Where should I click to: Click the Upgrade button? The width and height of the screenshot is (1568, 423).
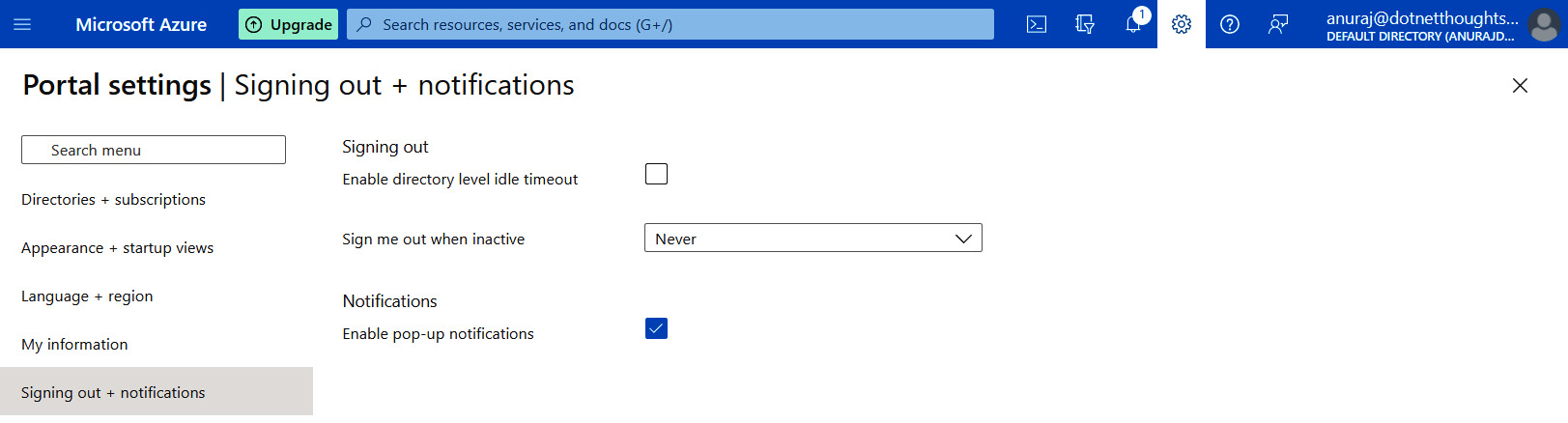288,24
